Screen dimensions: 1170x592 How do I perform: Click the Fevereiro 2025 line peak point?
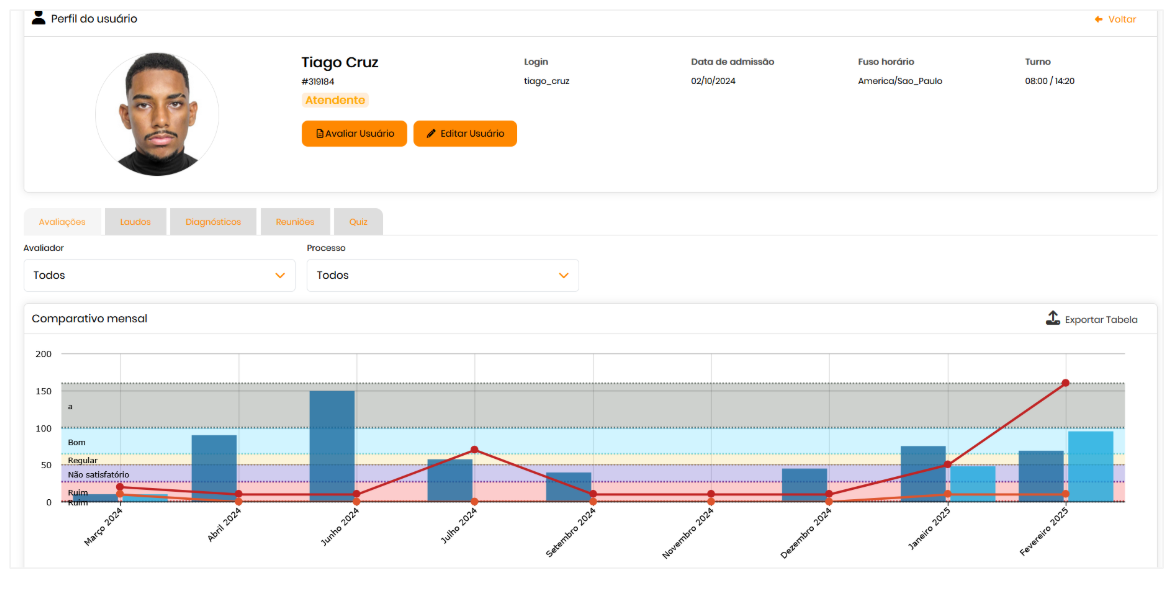[1065, 383]
